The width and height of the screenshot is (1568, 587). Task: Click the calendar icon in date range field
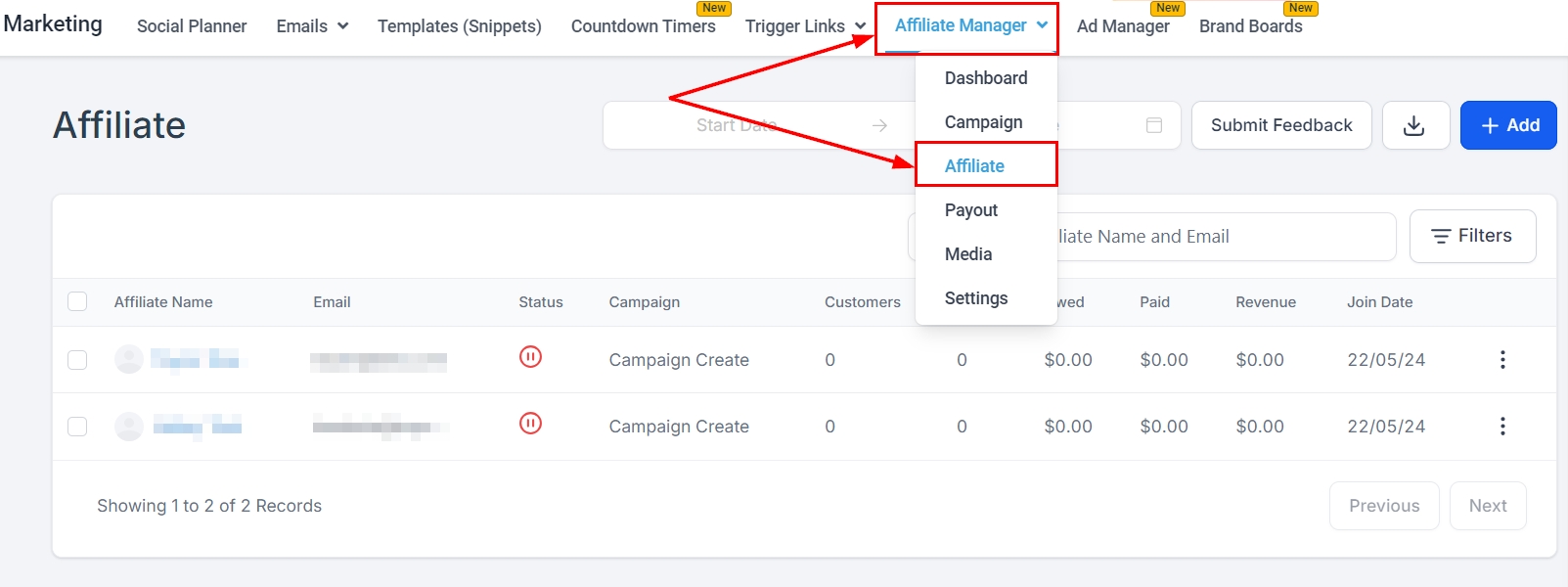1154,125
